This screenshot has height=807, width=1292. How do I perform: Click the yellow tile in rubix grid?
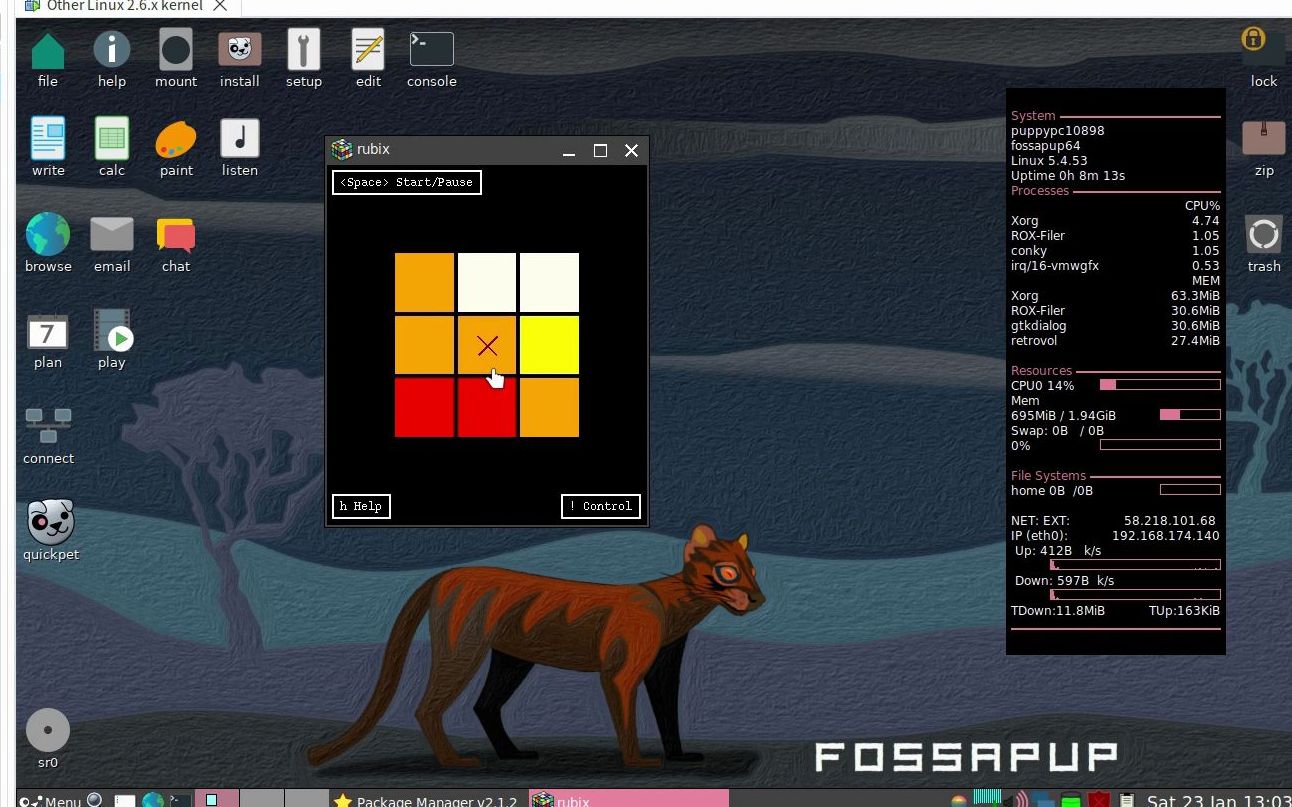[x=549, y=345]
